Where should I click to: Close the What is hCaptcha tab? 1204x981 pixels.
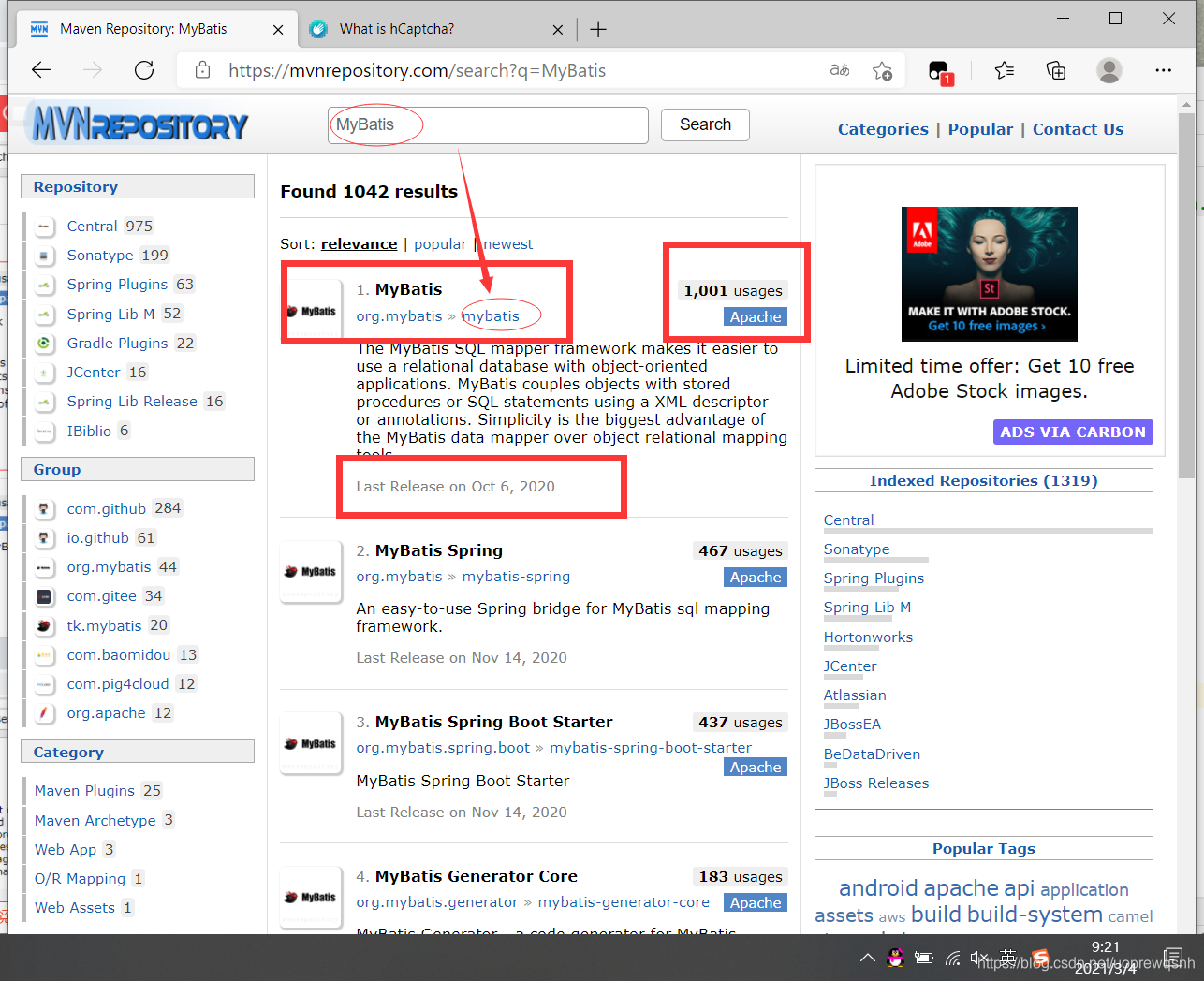click(x=558, y=29)
